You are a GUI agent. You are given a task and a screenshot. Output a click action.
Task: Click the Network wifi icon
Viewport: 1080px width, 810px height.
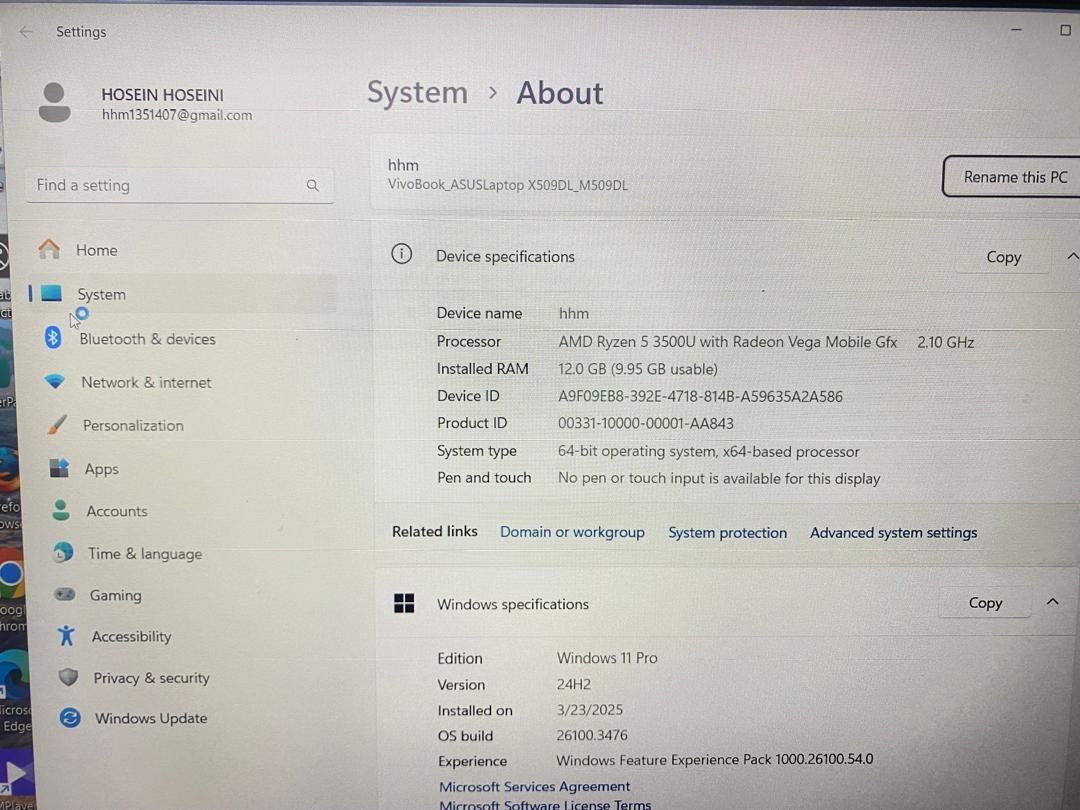tap(54, 382)
